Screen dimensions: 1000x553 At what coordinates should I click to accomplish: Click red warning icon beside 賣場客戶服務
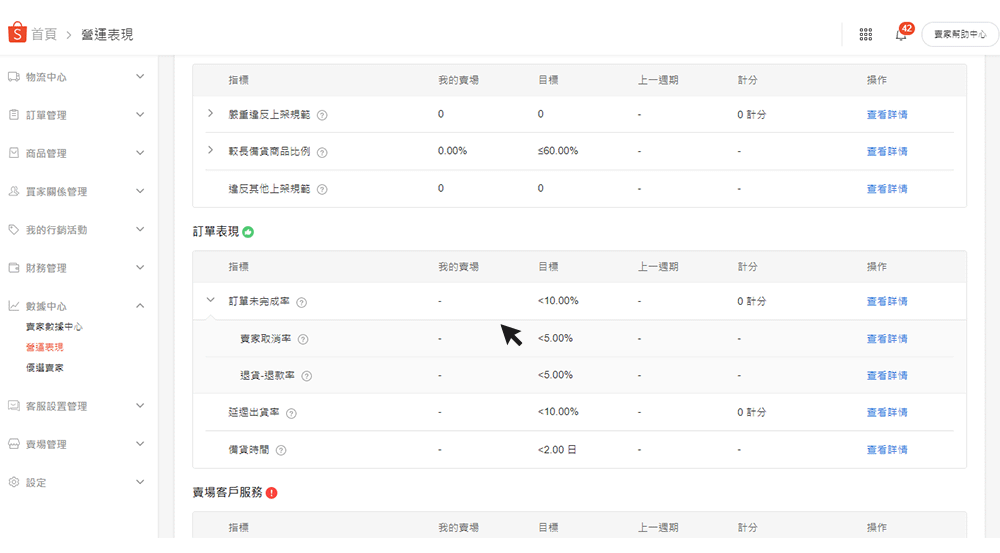272,493
